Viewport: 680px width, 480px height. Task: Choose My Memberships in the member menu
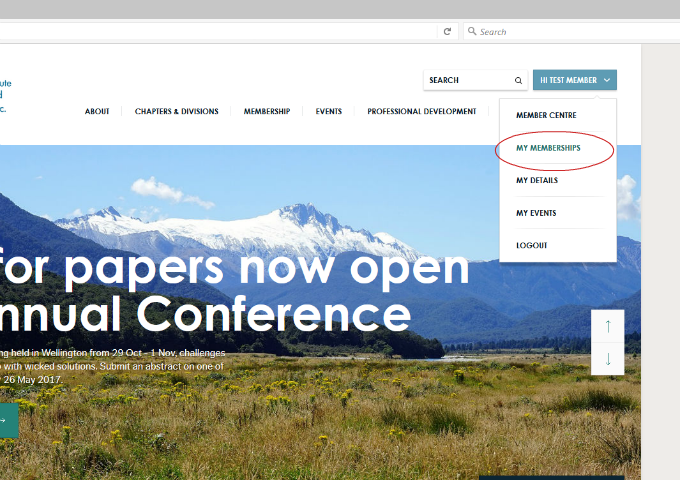pyautogui.click(x=548, y=148)
